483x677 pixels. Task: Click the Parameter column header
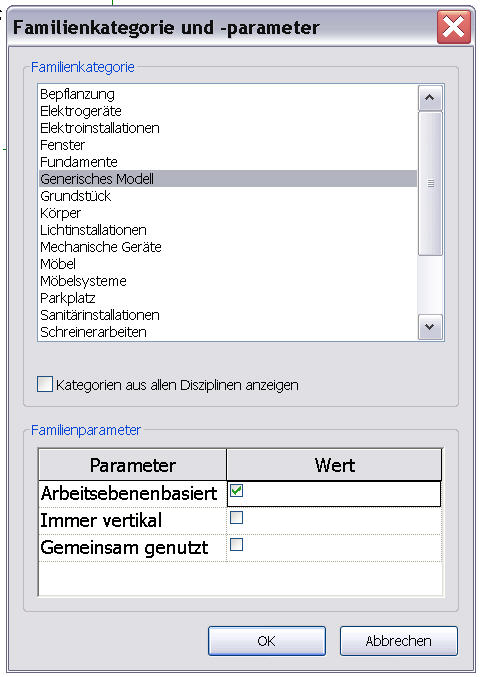[x=133, y=465]
